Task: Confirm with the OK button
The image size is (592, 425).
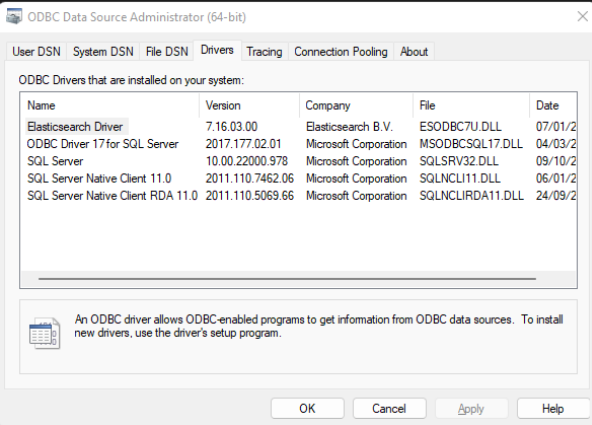Action: coord(307,408)
